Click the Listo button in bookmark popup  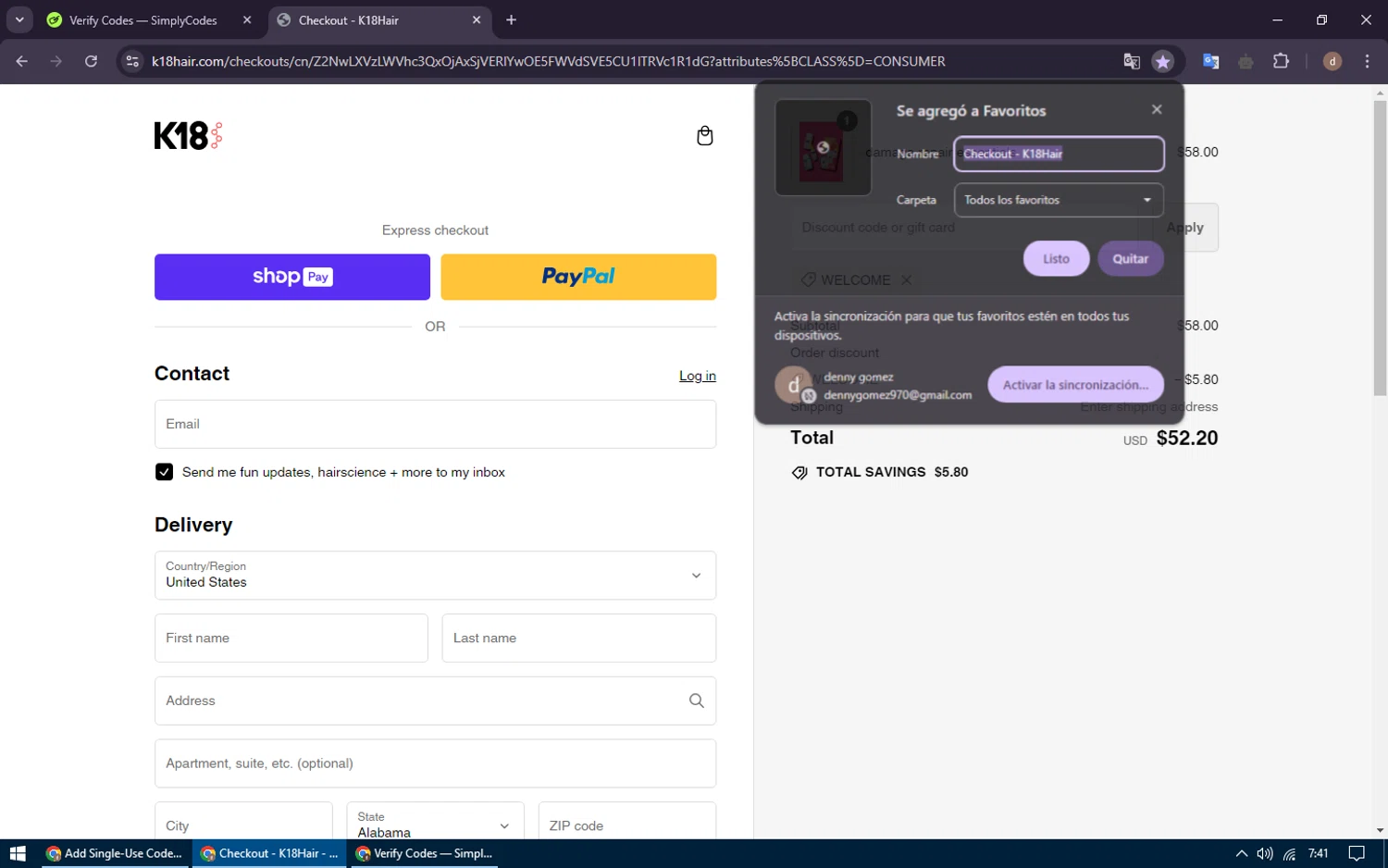(x=1056, y=259)
